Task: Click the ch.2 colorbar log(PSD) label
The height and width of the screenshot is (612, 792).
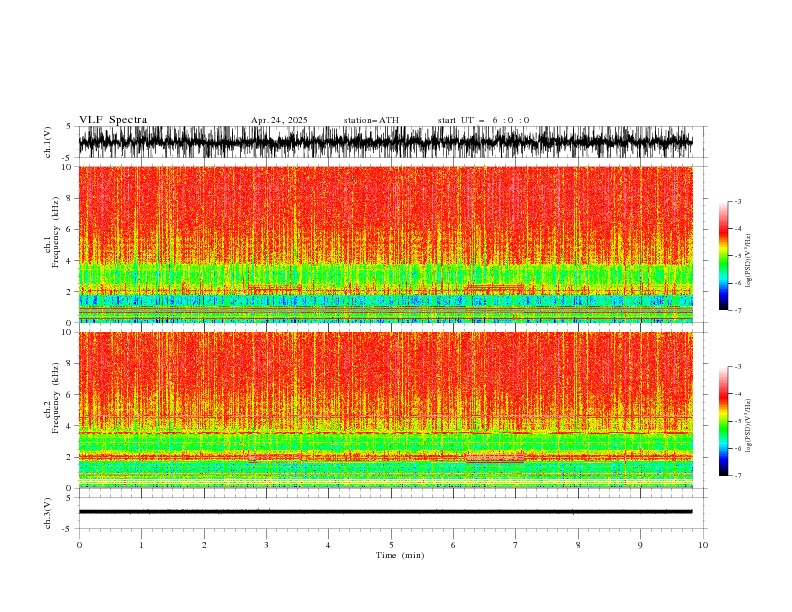Action: [x=748, y=426]
